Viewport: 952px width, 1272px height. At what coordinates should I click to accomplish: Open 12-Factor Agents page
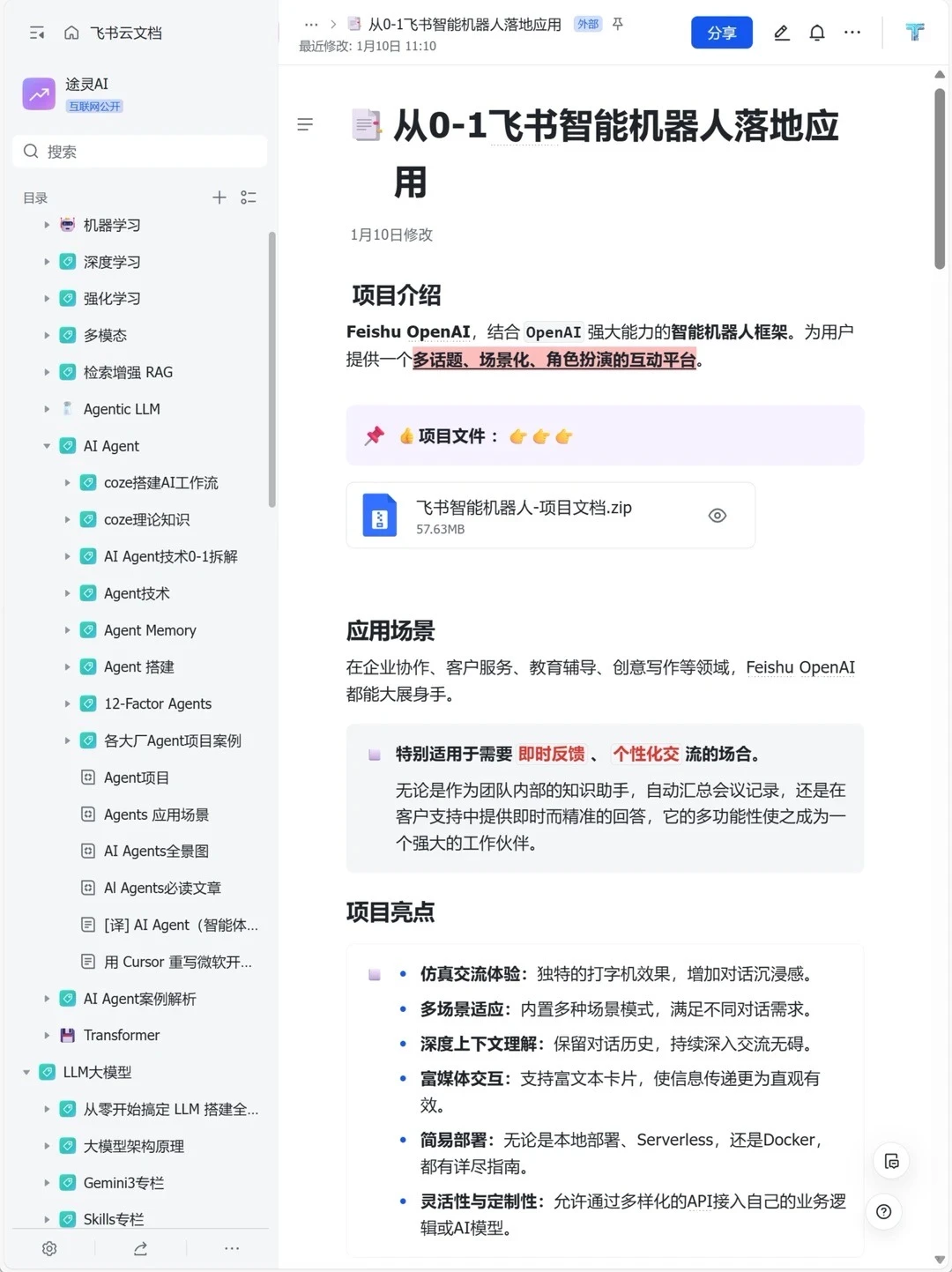158,703
